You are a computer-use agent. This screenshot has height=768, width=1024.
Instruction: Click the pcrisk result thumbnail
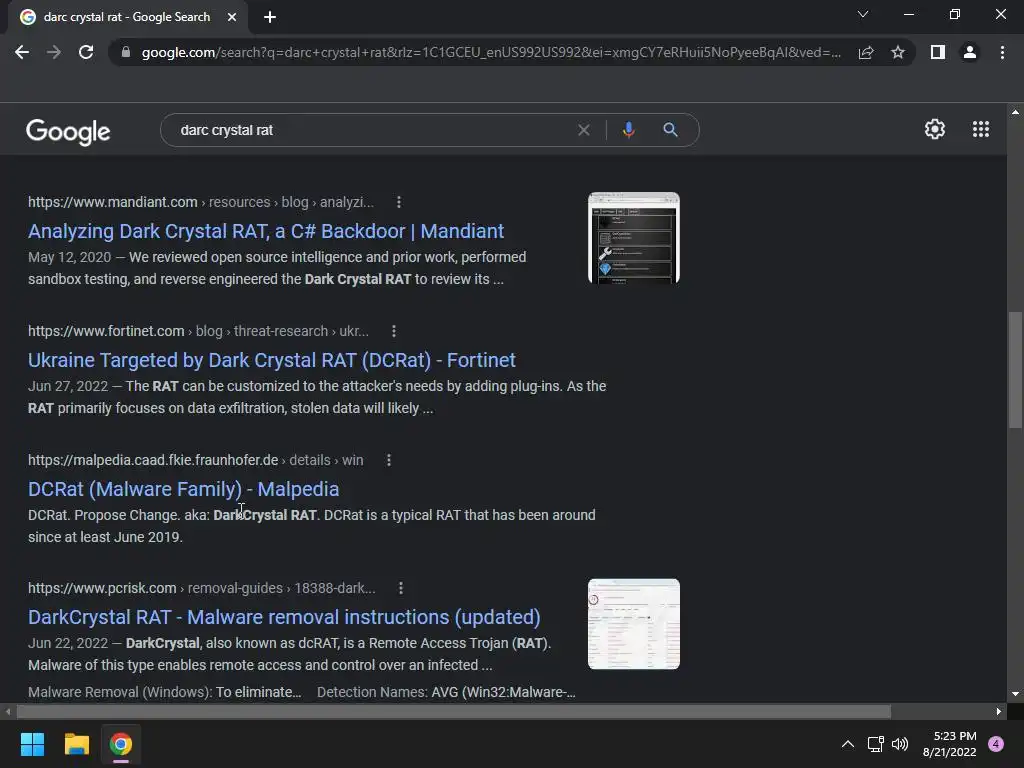click(x=633, y=624)
